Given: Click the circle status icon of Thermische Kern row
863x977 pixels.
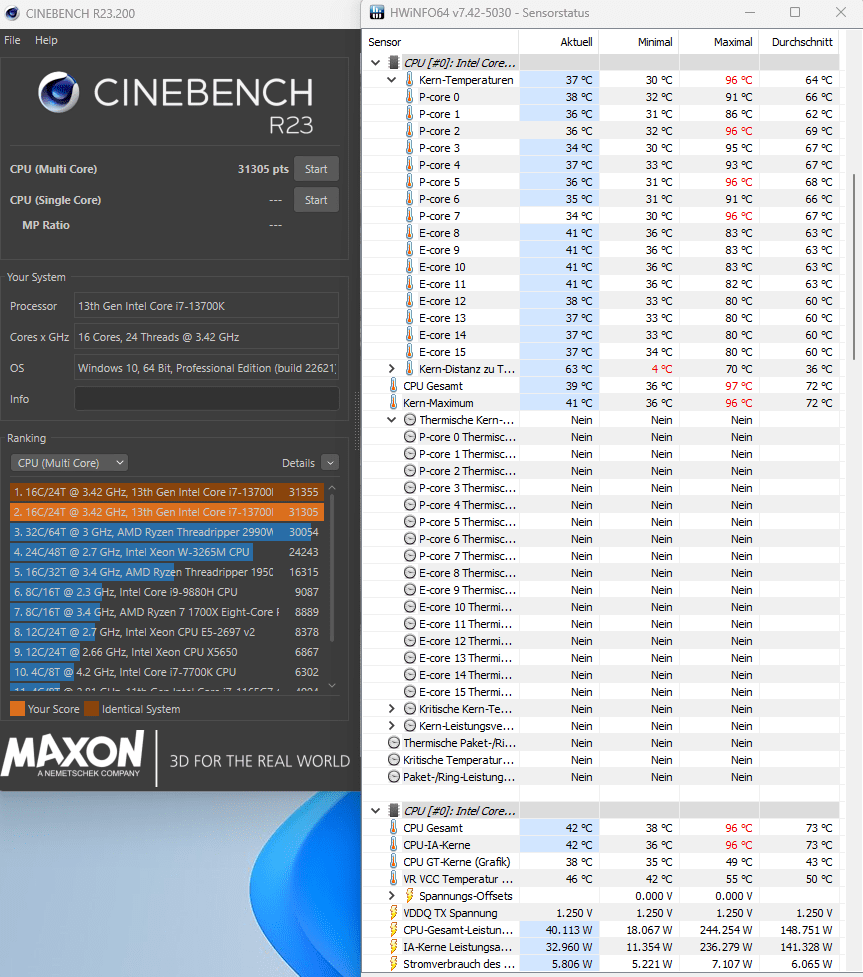Looking at the screenshot, I should (409, 419).
